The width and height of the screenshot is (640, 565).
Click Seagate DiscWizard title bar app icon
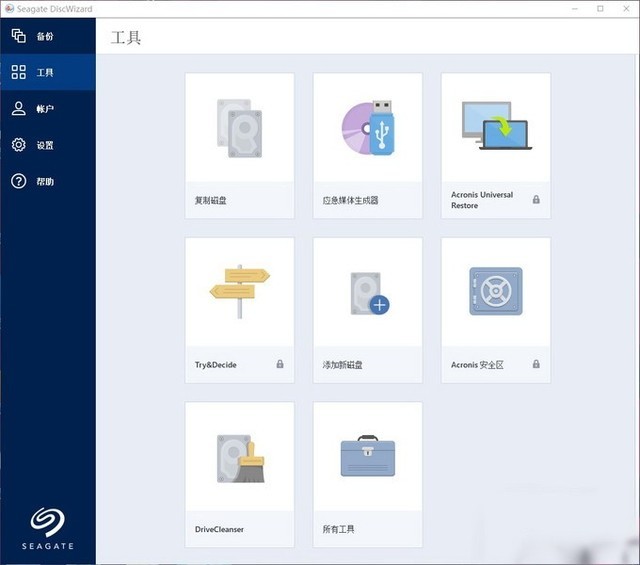9,9
